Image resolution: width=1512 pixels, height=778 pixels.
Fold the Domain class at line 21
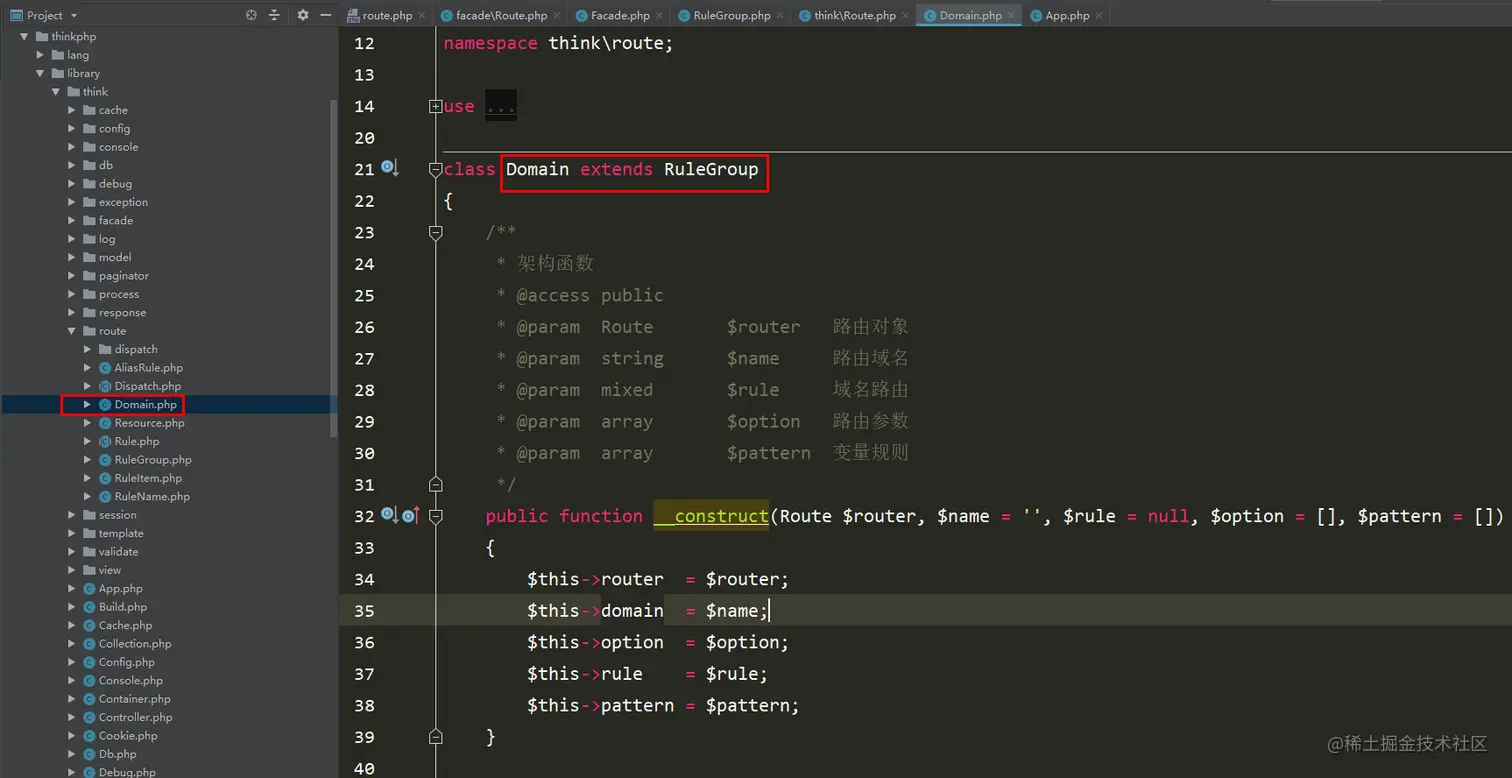435,170
